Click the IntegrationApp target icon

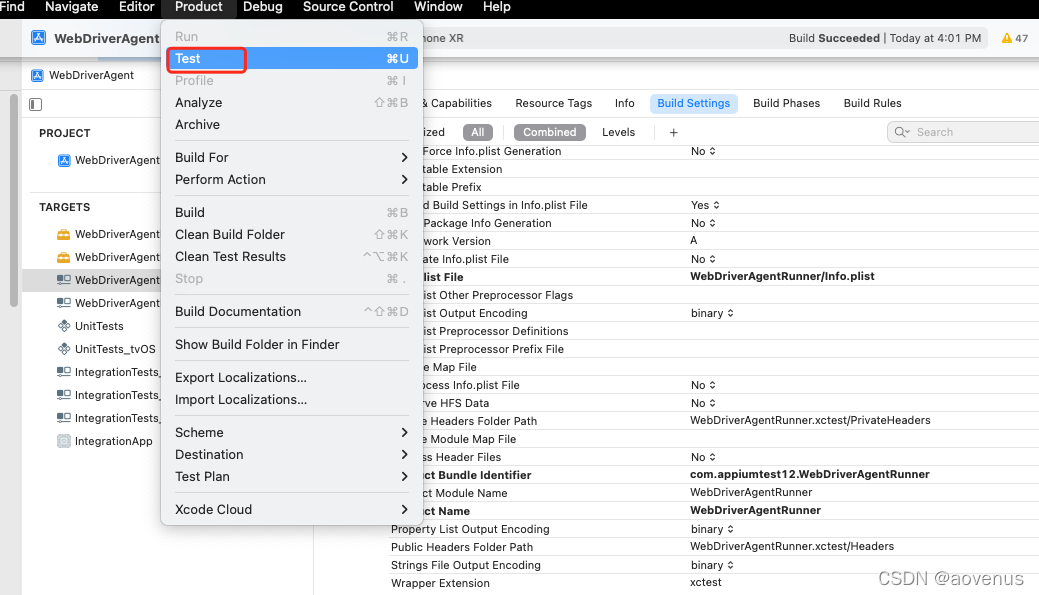coord(64,441)
